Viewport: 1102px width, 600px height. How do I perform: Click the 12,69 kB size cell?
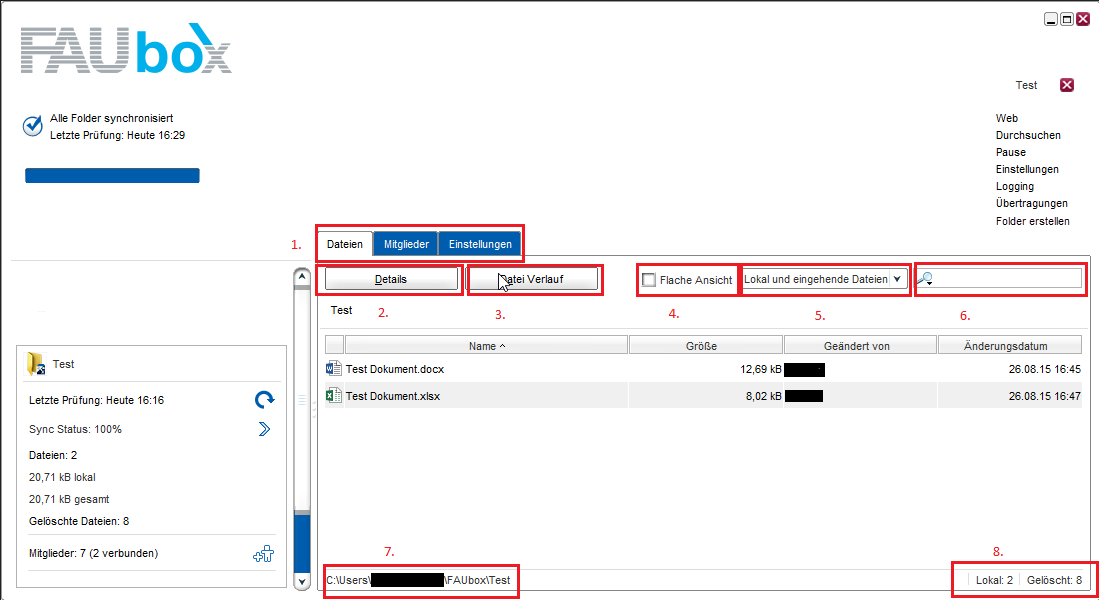tap(760, 369)
